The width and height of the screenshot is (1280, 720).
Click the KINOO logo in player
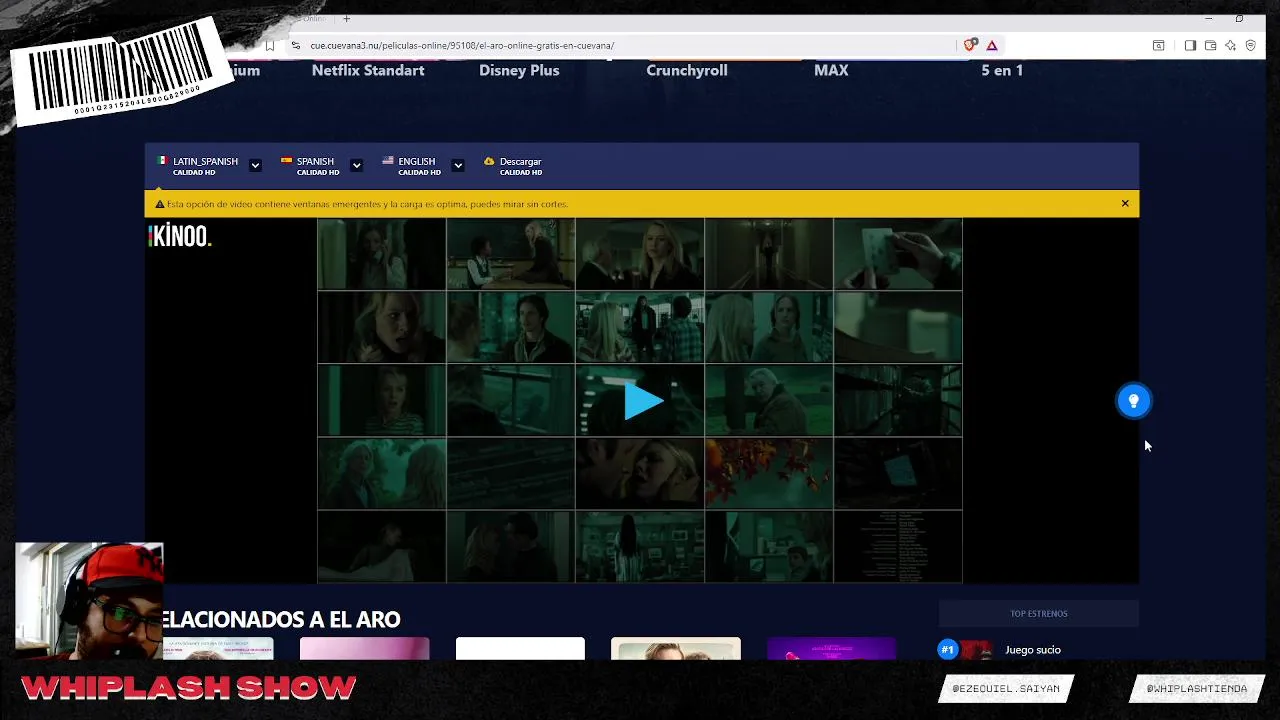pos(180,236)
